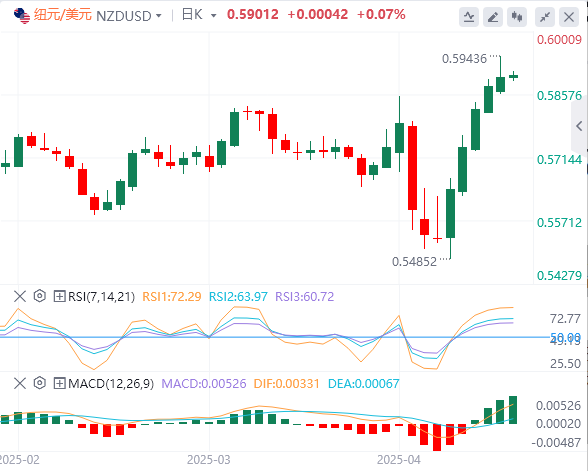Screen dimensions: 588x471
Task: Open the NZDUSD symbol dropdown arrow
Action: 159,16
